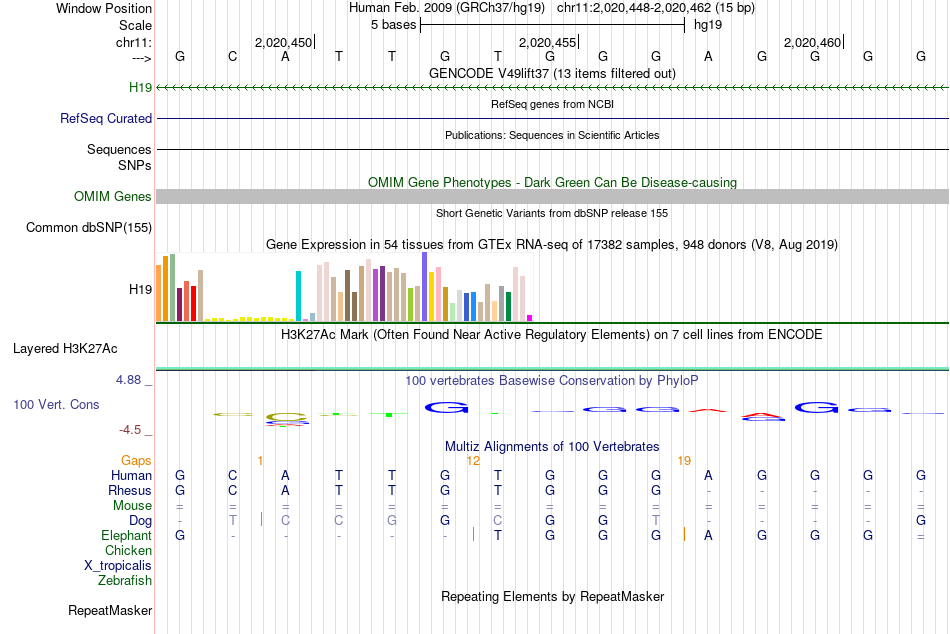Click the H3K27Ac Mark track title
The width and height of the screenshot is (950, 634).
click(x=552, y=335)
